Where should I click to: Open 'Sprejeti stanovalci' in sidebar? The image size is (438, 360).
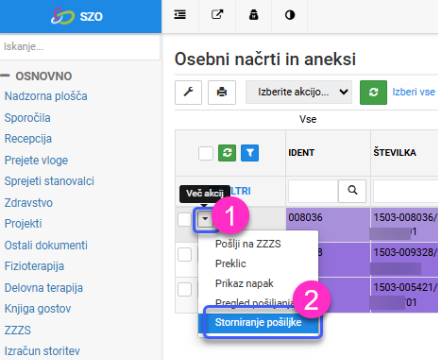[x=49, y=181]
